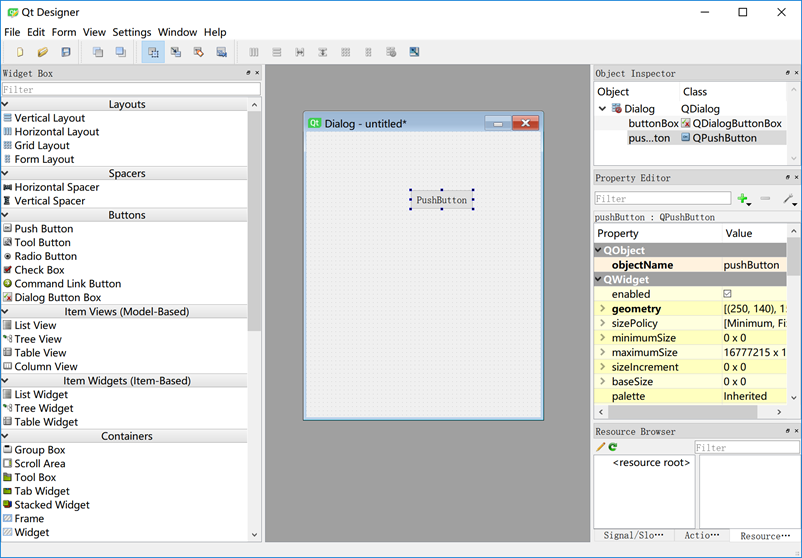Select the PushButton on the dialog form
The width and height of the screenshot is (802, 558).
(x=441, y=200)
